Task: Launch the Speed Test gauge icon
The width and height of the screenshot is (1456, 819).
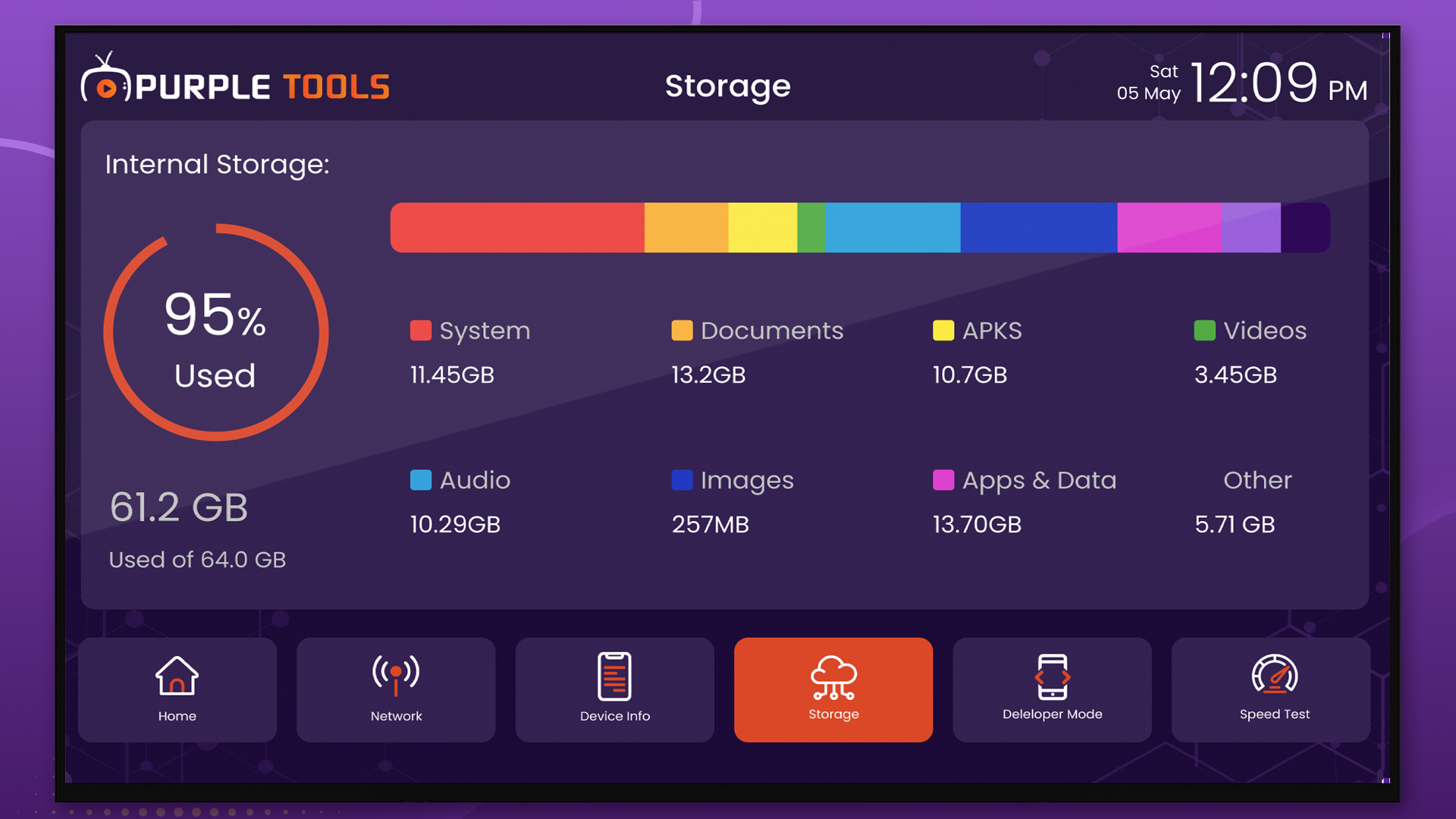Action: [x=1274, y=674]
